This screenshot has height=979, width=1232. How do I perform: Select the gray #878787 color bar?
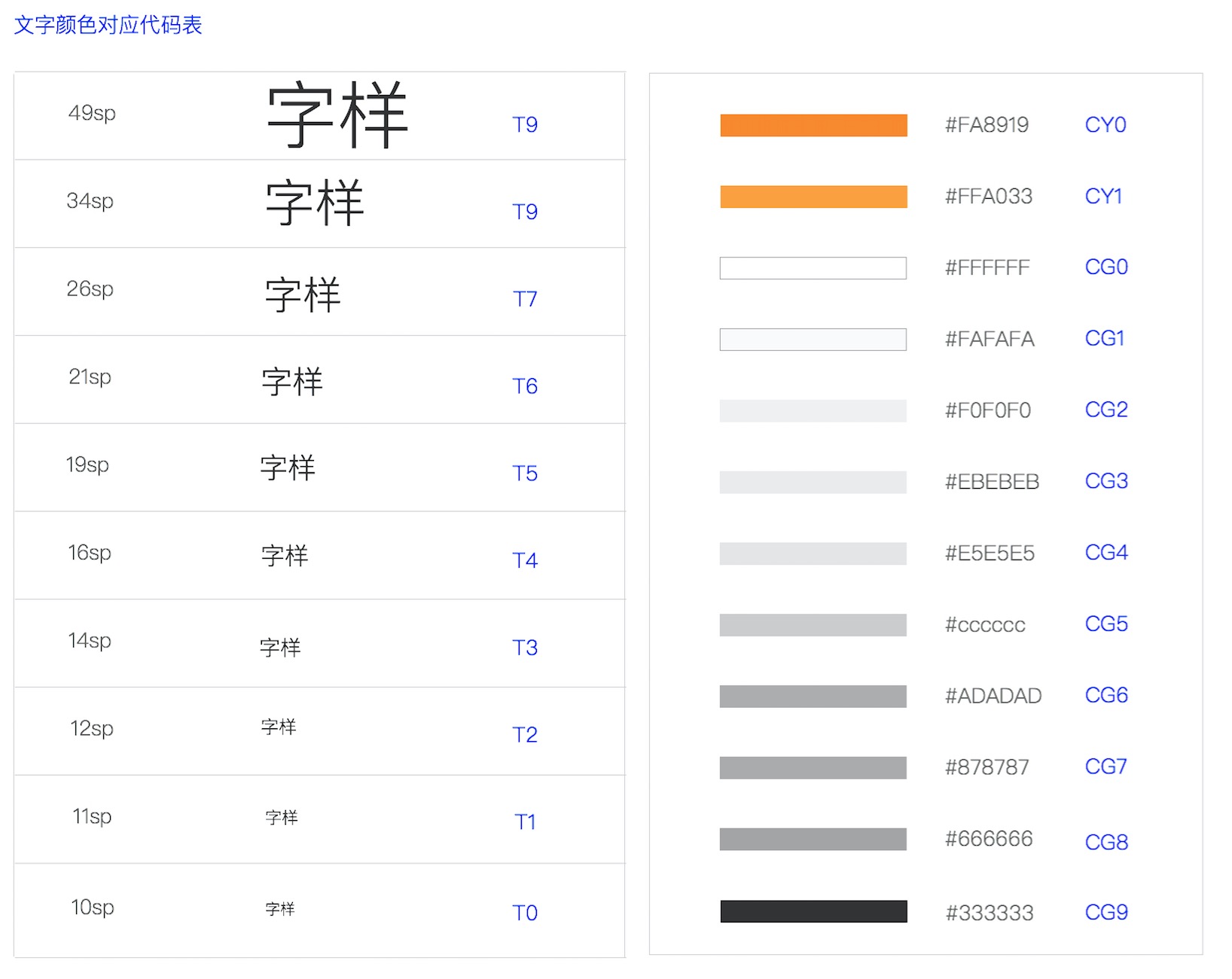pyautogui.click(x=813, y=767)
